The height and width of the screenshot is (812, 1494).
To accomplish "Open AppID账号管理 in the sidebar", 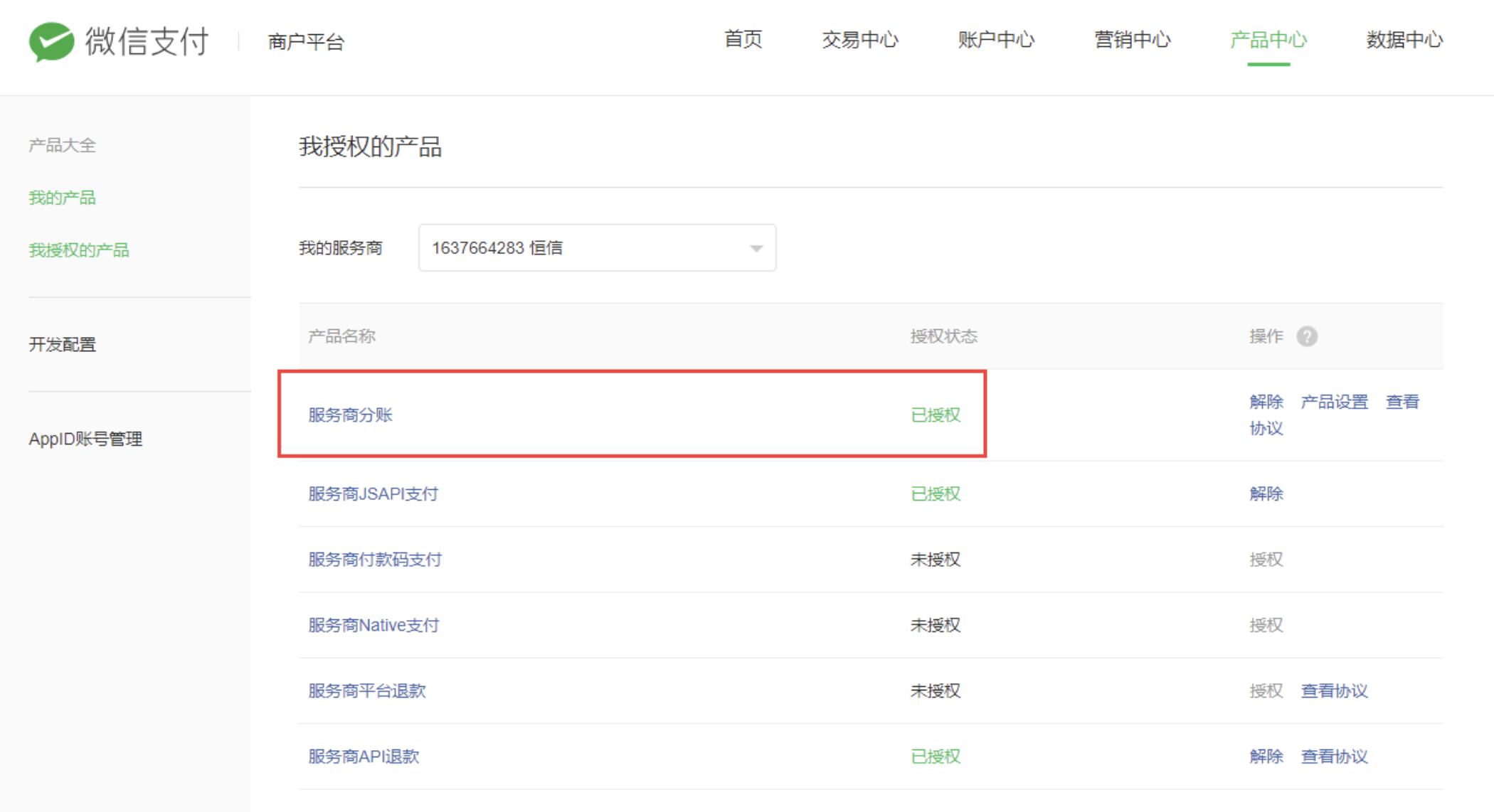I will [x=85, y=439].
